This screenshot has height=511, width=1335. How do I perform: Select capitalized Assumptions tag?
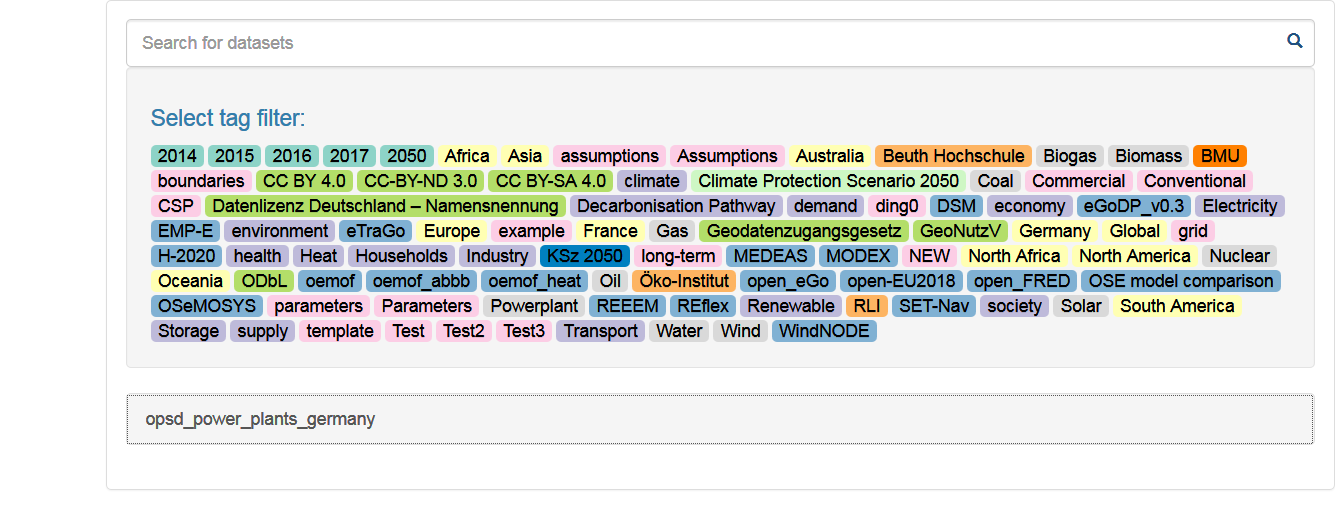[727, 156]
